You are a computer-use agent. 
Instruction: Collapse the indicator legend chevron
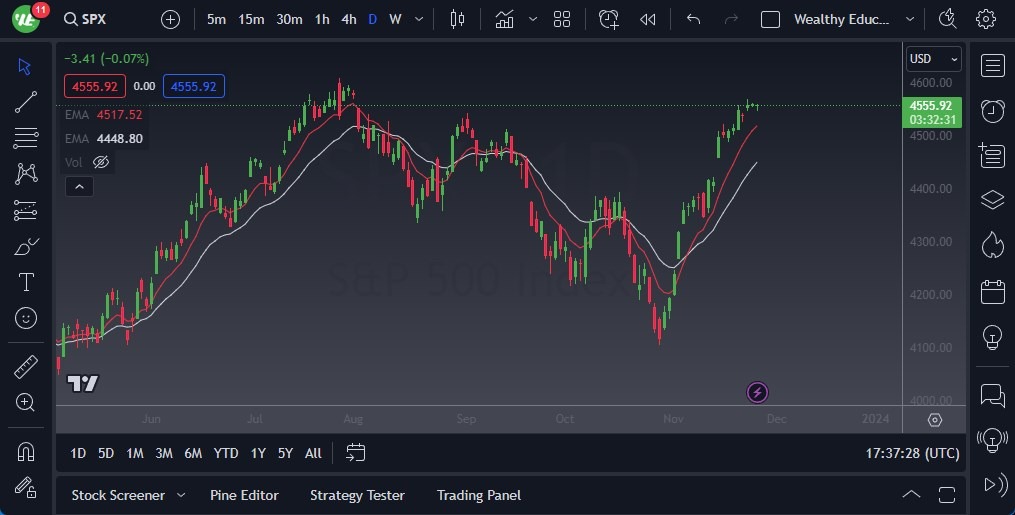(x=77, y=186)
